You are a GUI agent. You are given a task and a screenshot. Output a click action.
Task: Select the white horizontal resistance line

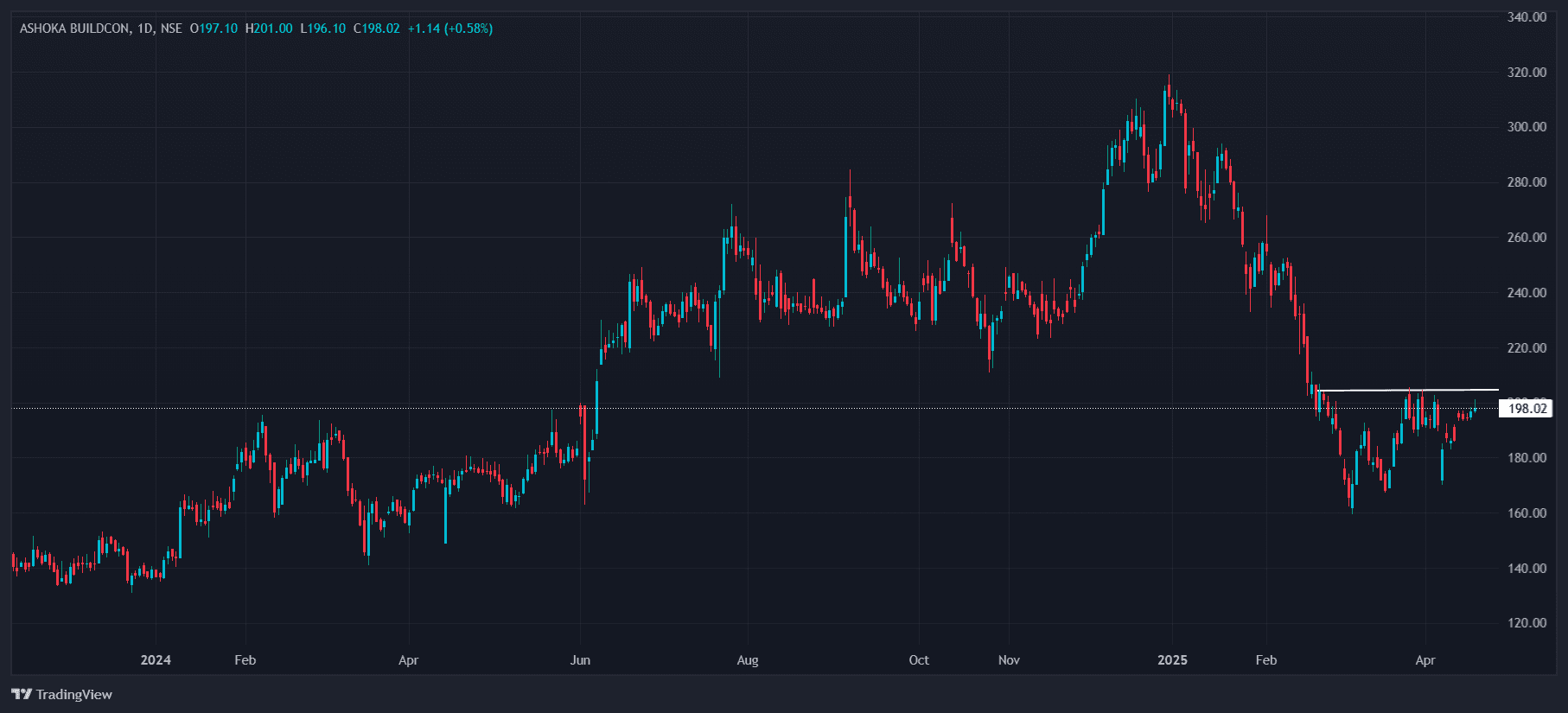(1409, 391)
